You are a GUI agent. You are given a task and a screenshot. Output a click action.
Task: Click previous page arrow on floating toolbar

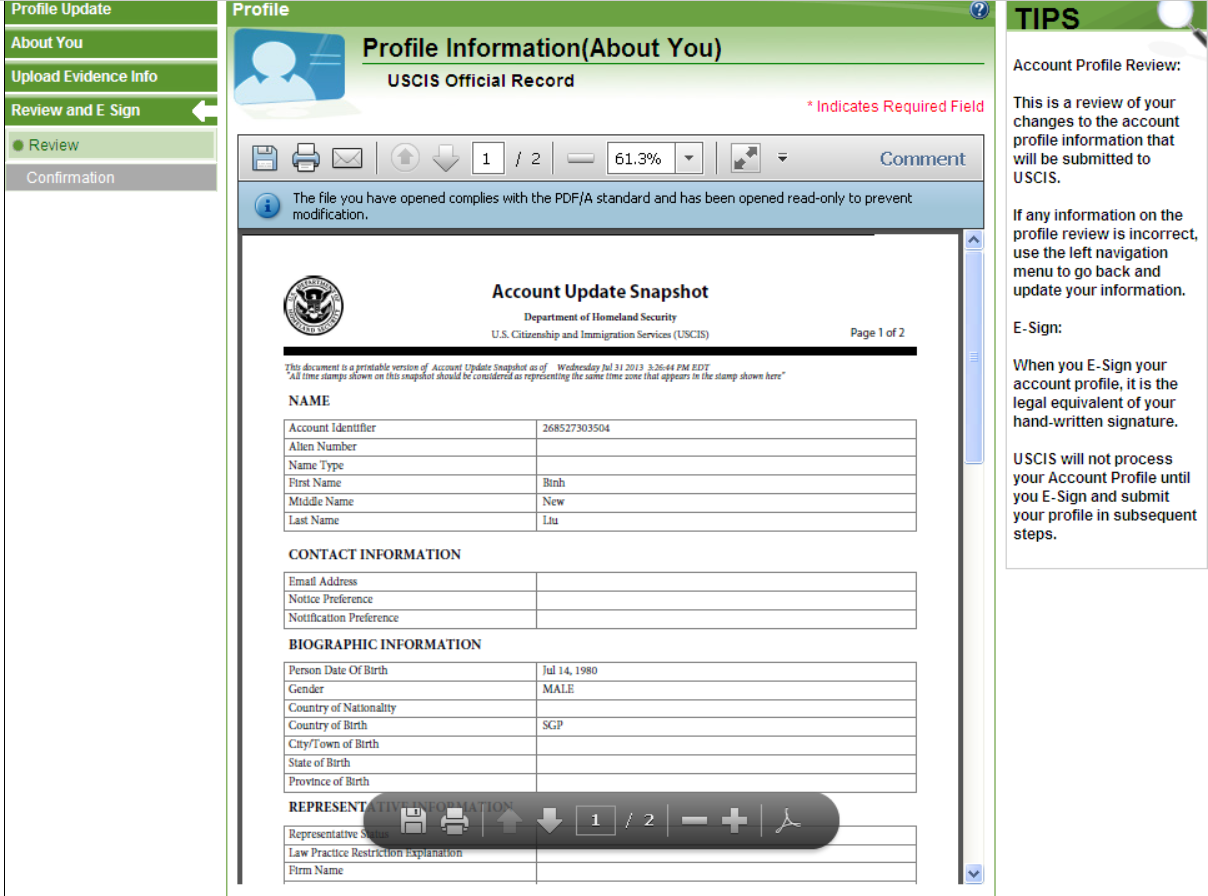click(509, 821)
